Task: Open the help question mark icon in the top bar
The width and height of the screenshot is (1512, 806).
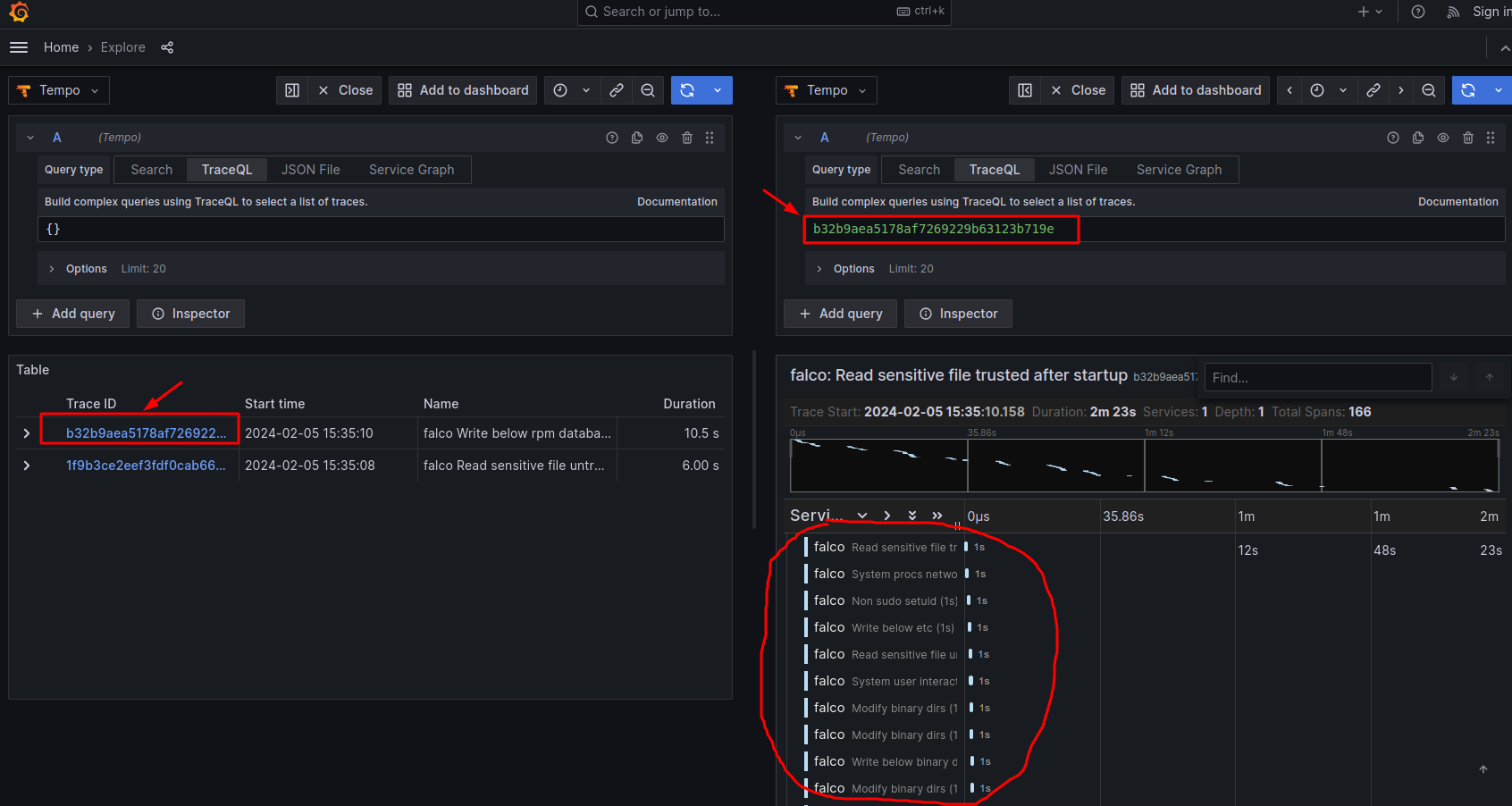Action: pyautogui.click(x=1418, y=12)
